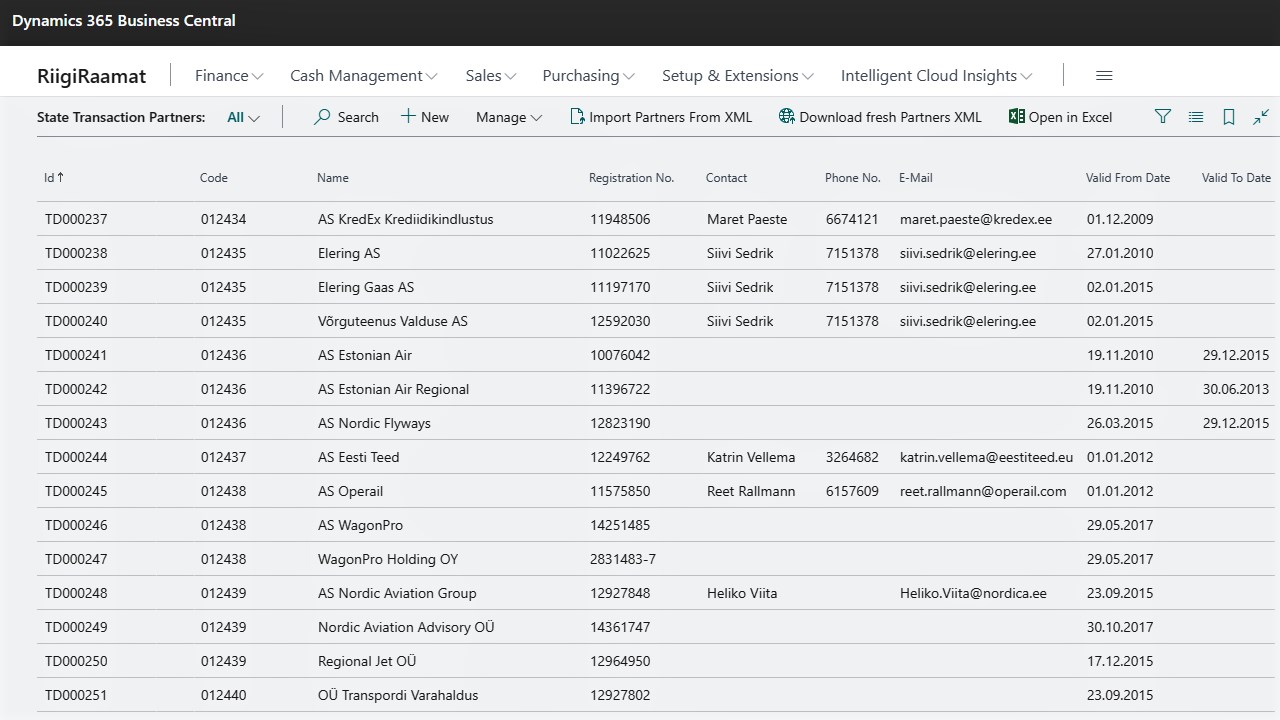
Task: Click the E-Mail column header
Action: coord(916,178)
